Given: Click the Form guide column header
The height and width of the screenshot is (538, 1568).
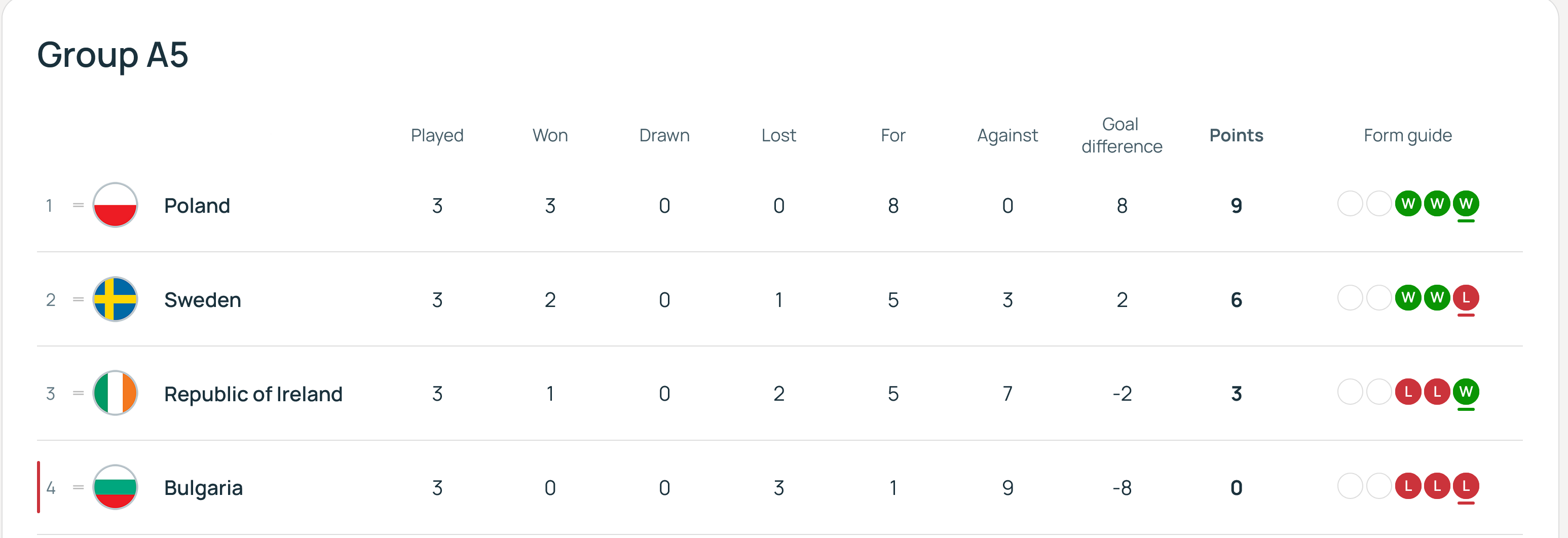Looking at the screenshot, I should (1407, 135).
